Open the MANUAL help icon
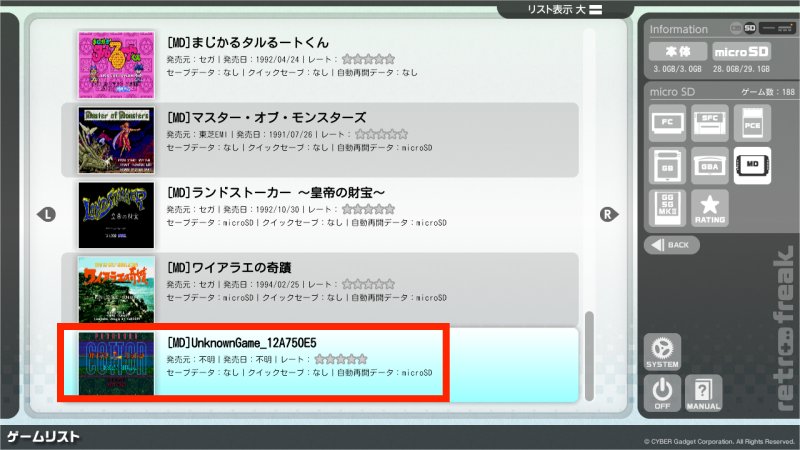Viewport: 800px width, 450px height. click(x=704, y=393)
